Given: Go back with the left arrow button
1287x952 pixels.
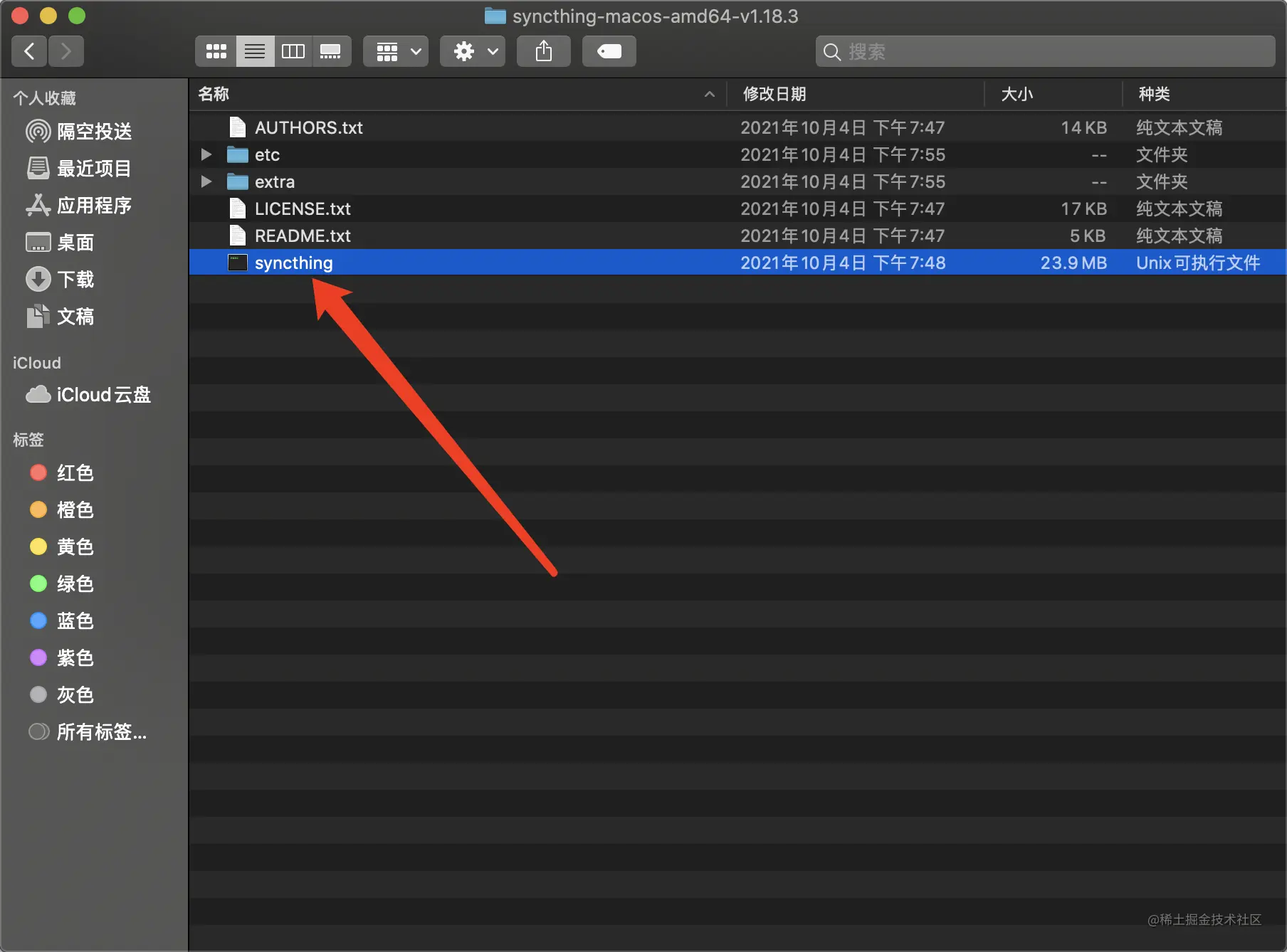Looking at the screenshot, I should 29,51.
